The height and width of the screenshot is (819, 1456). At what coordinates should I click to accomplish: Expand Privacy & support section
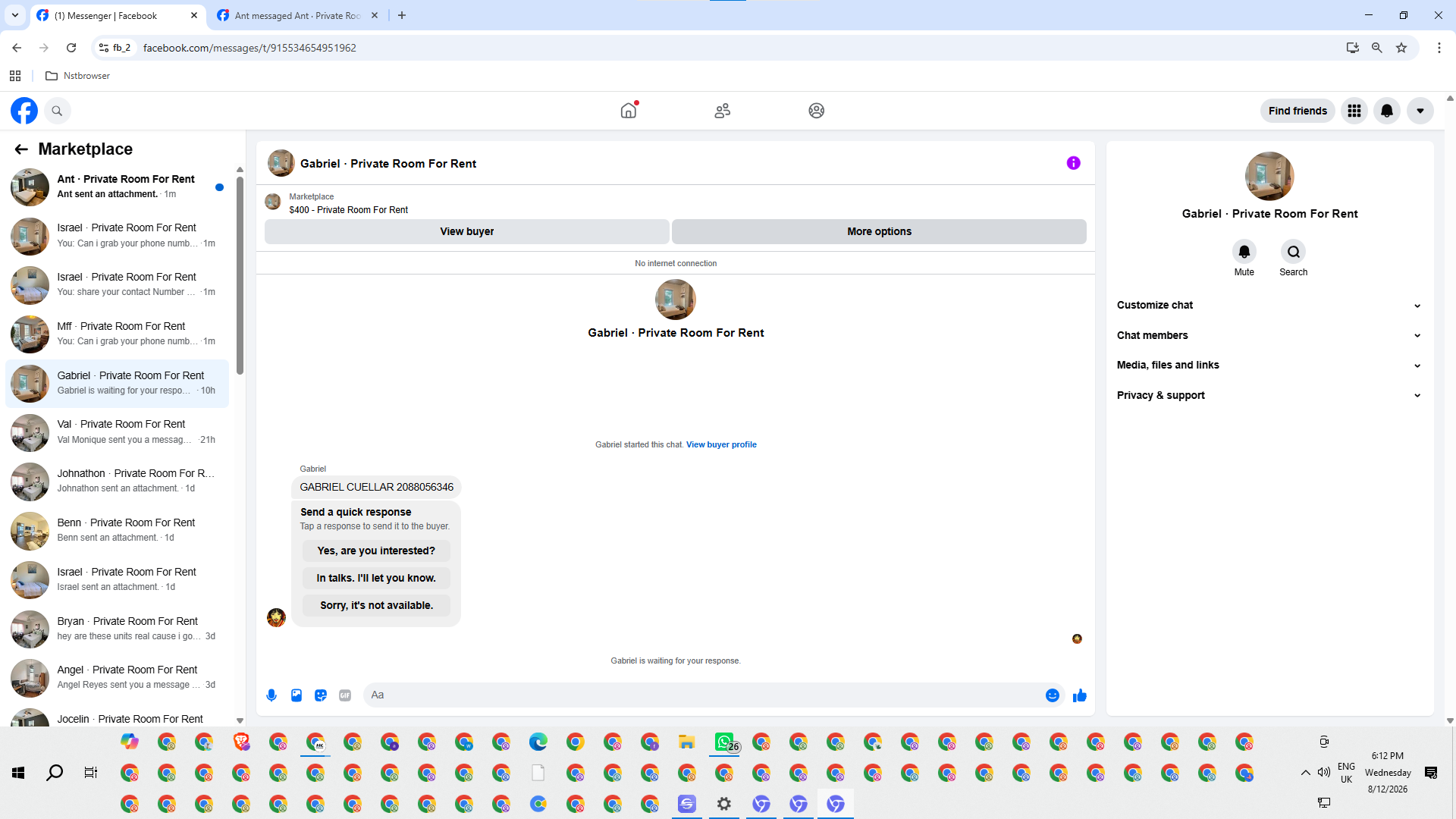[1269, 395]
